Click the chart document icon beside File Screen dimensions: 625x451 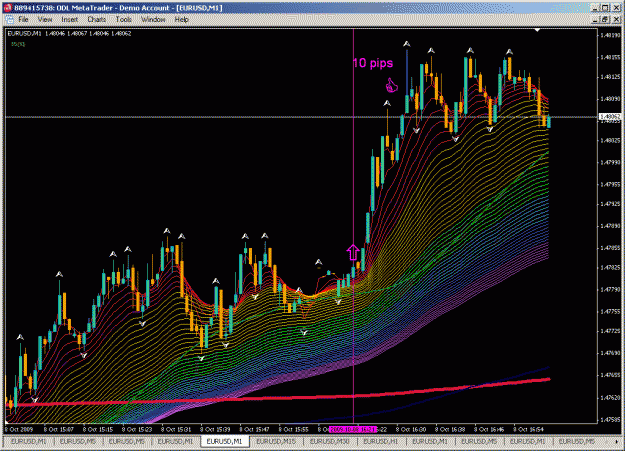[9, 19]
